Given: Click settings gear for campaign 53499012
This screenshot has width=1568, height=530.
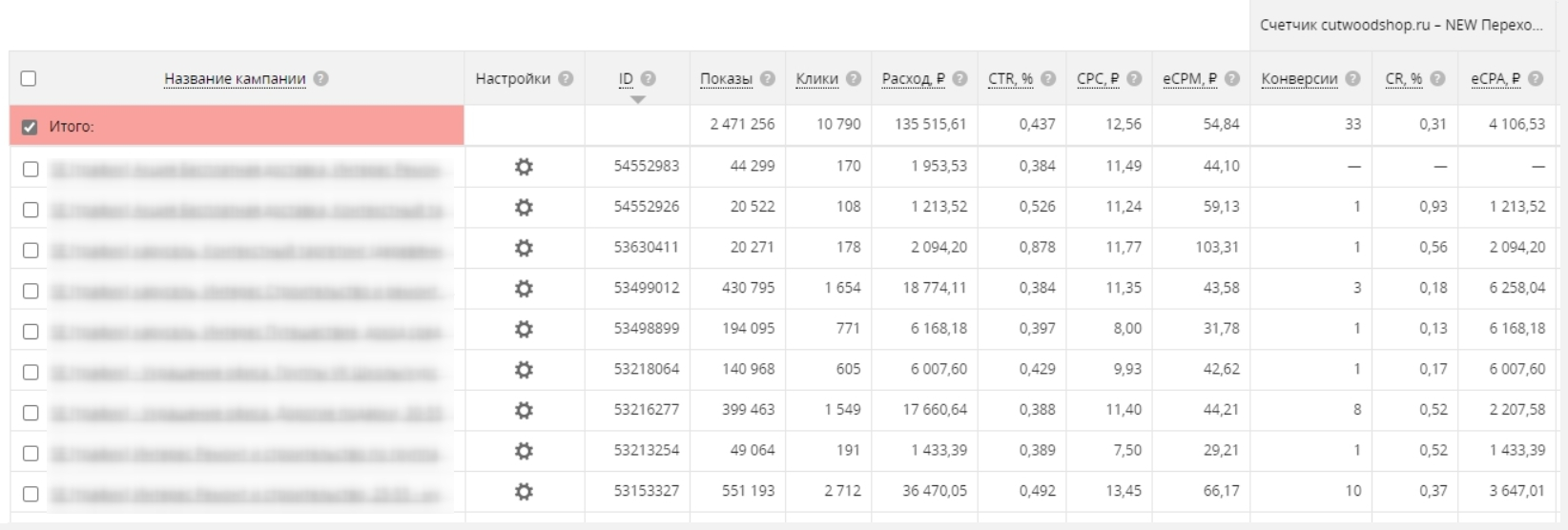Looking at the screenshot, I should click(524, 289).
